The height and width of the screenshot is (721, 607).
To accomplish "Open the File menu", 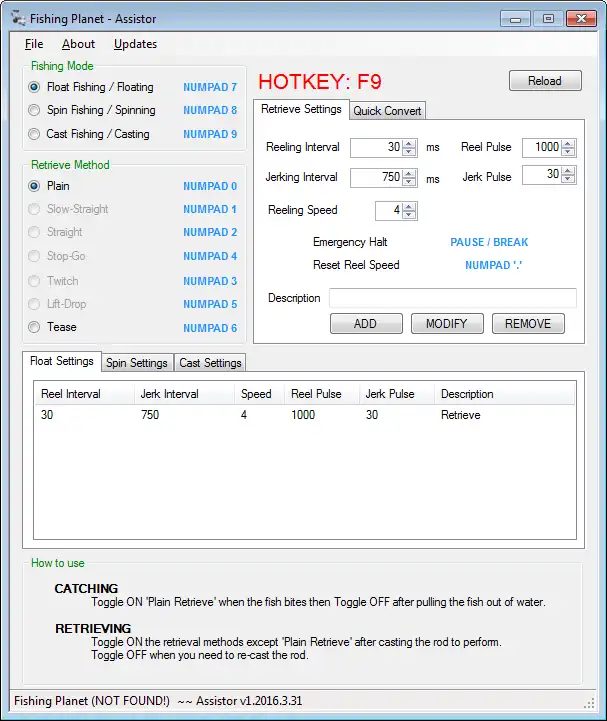I will click(x=34, y=44).
